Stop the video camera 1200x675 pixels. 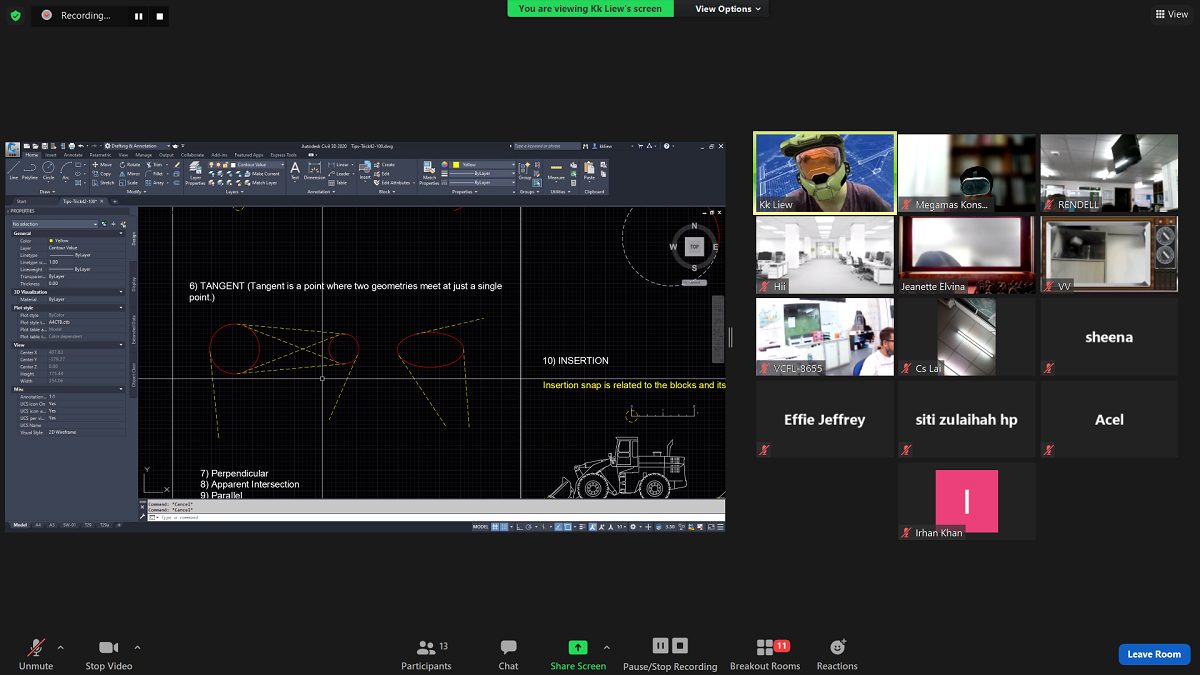(108, 655)
